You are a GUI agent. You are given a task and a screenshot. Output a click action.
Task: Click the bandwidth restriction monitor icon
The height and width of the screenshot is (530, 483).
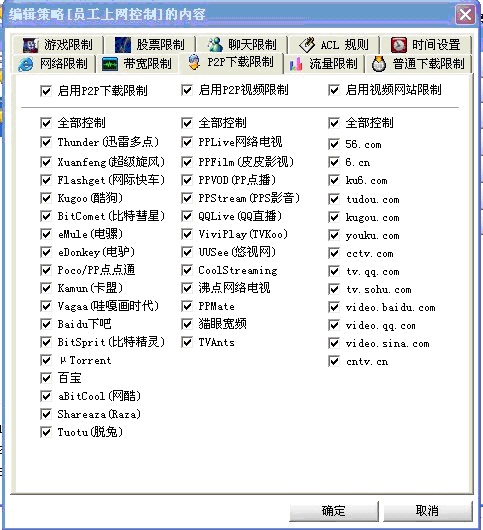(110, 64)
